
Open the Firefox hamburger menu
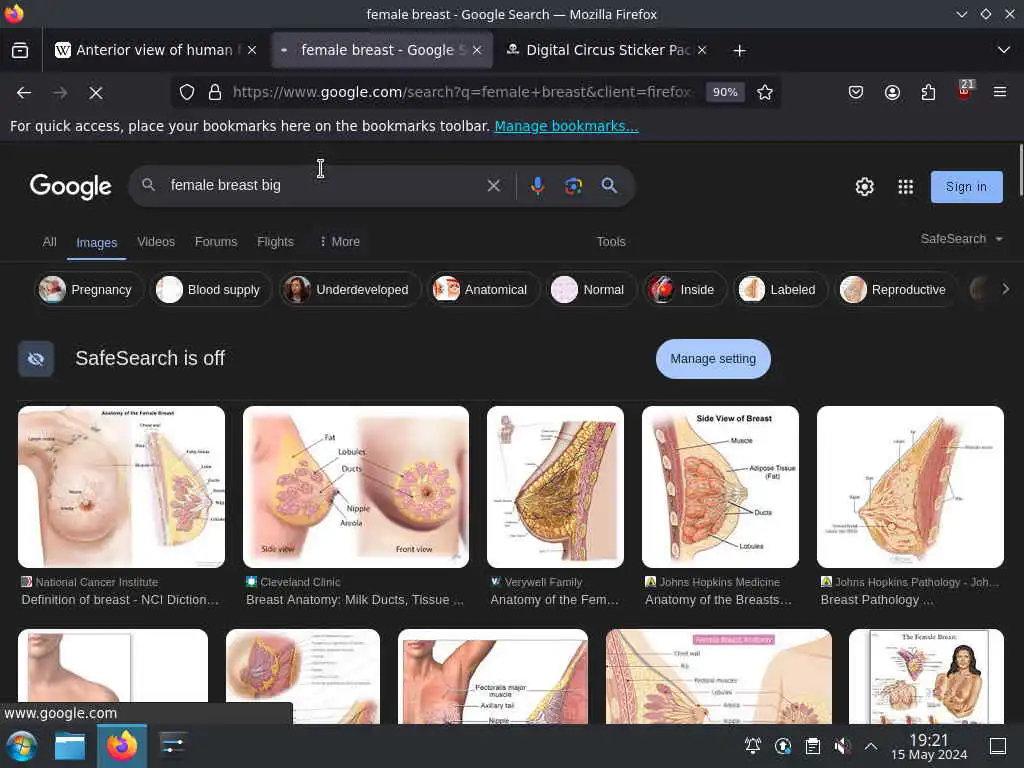point(1000,92)
